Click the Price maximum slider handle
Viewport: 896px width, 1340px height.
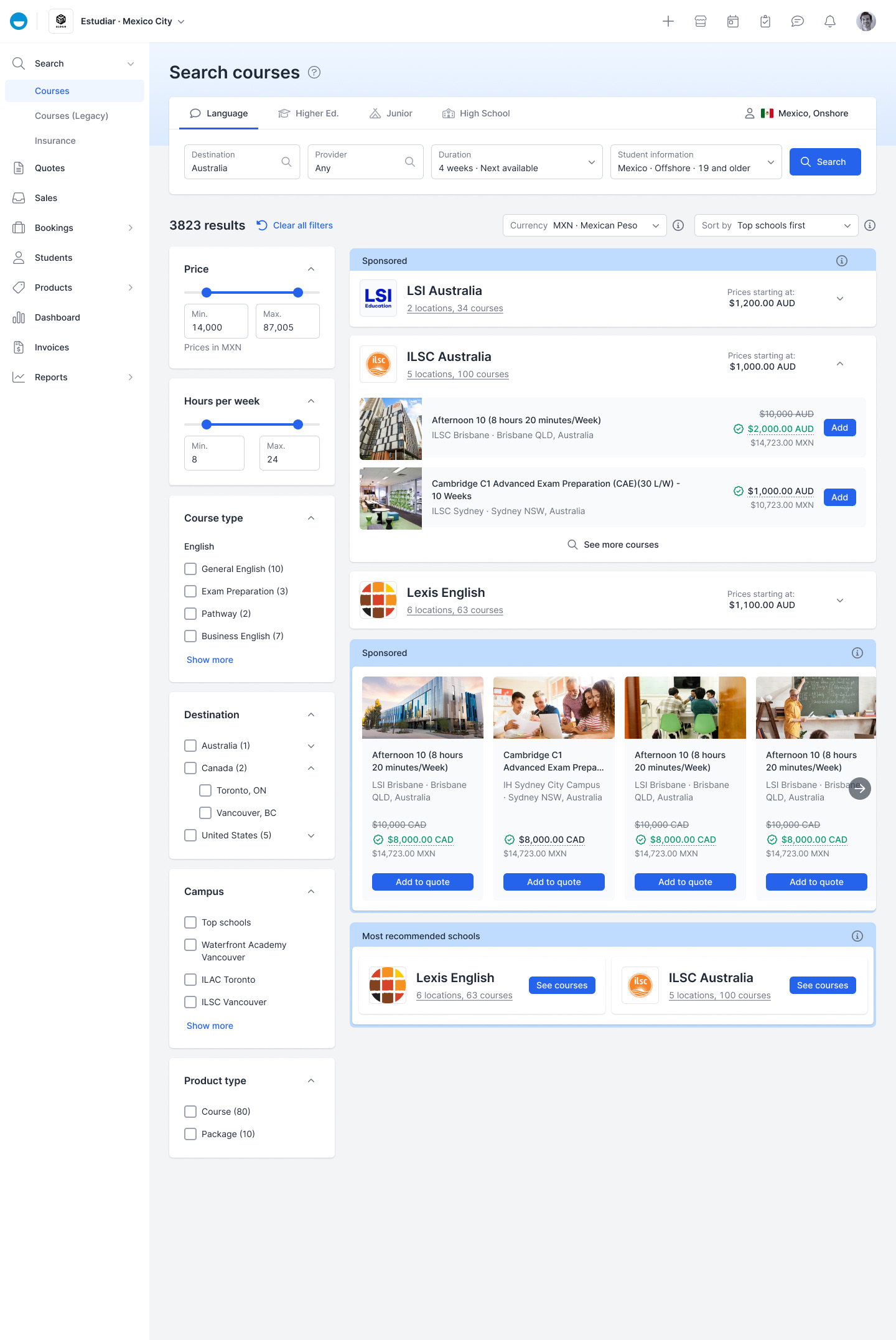click(x=298, y=293)
